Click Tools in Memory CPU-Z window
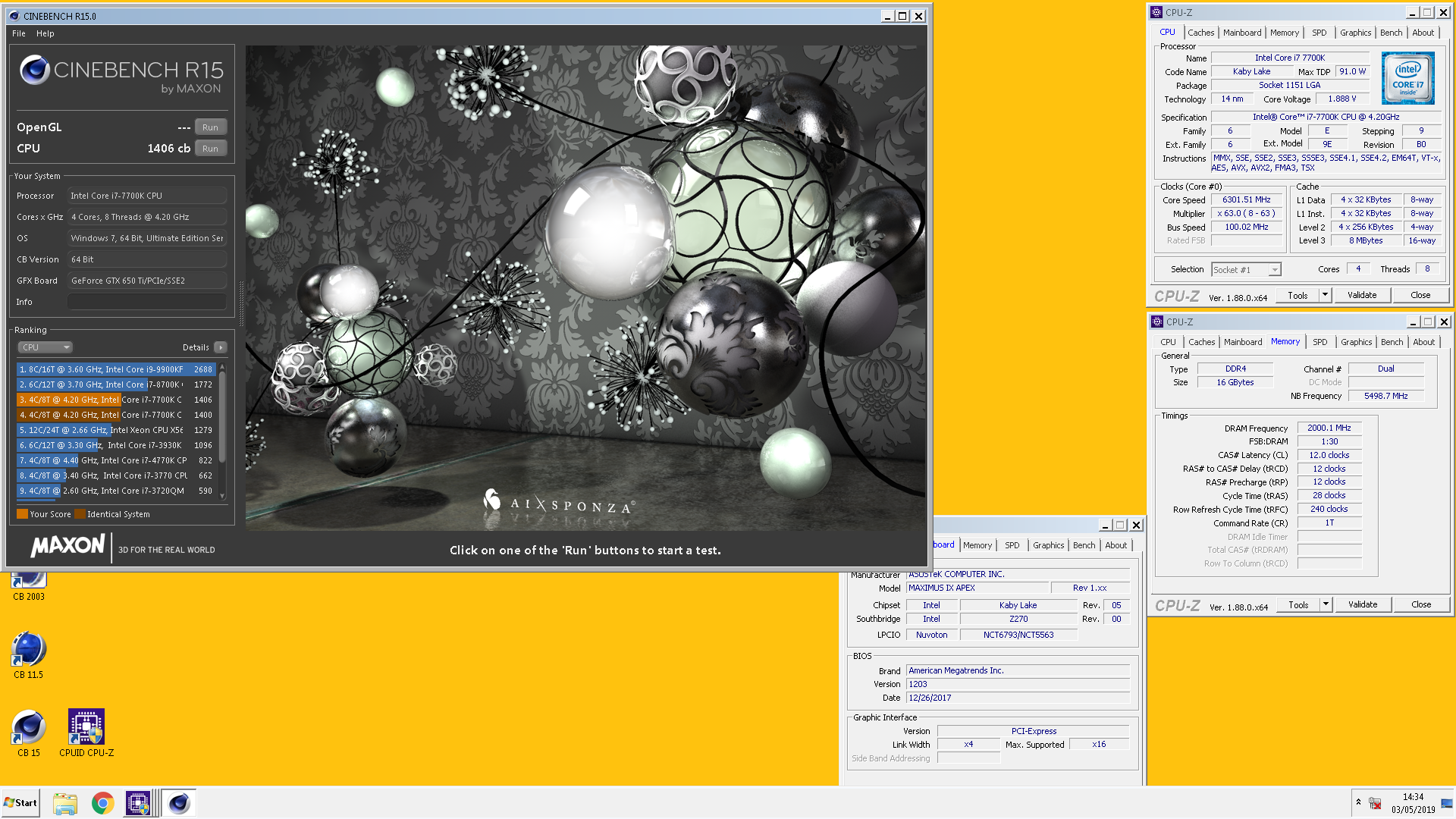This screenshot has height=819, width=1456. tap(1298, 605)
